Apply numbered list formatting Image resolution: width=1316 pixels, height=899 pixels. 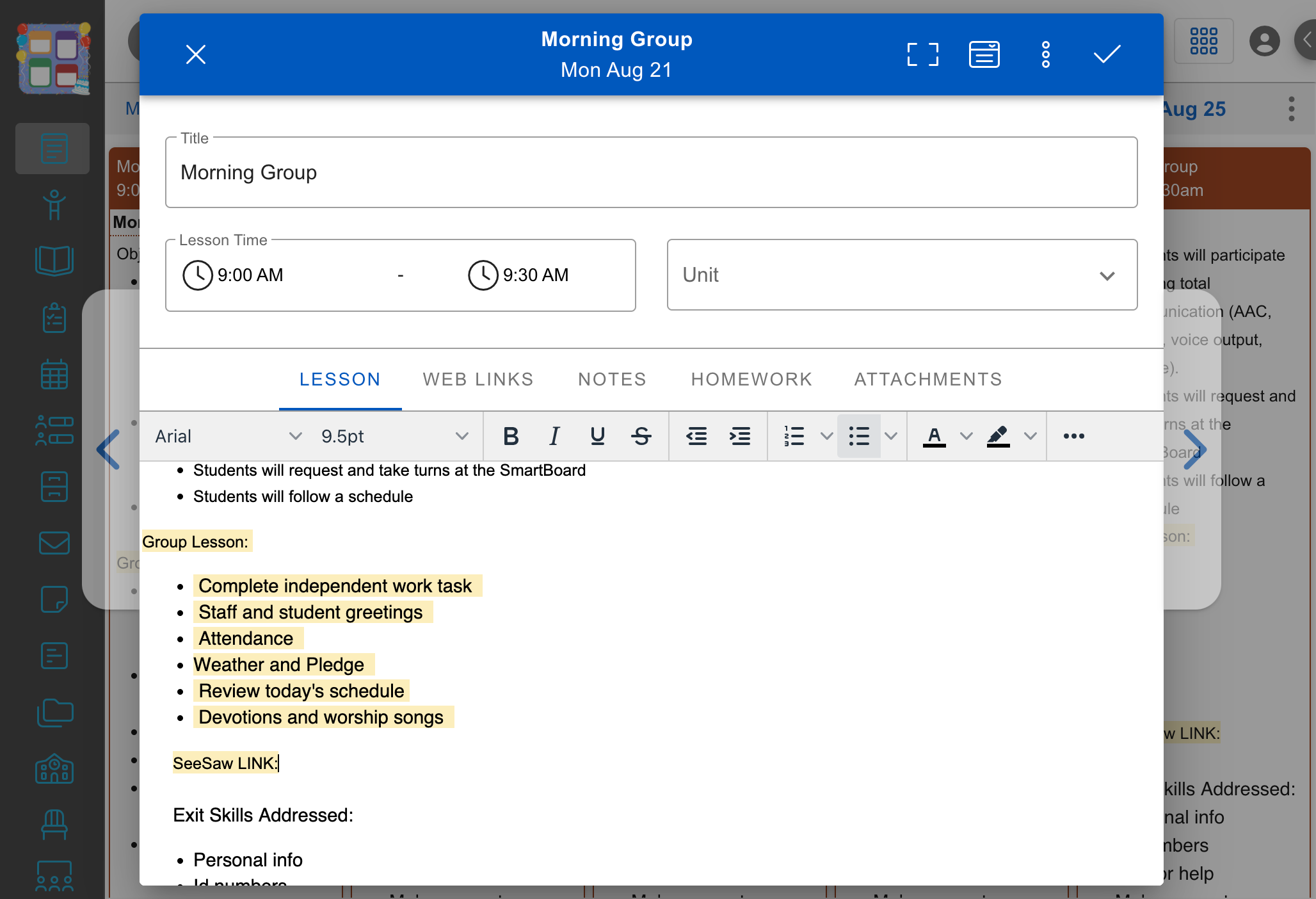[794, 436]
